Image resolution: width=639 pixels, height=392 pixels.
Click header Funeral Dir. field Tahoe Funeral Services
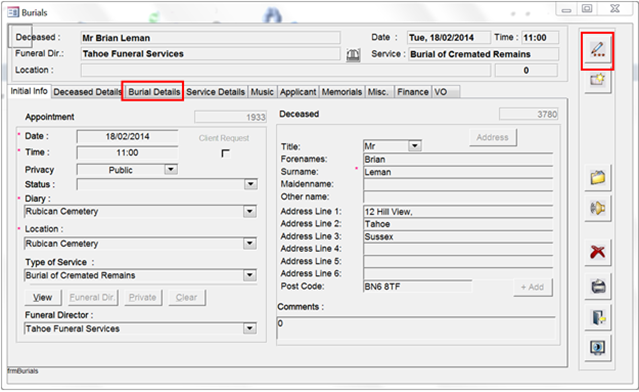pyautogui.click(x=210, y=54)
